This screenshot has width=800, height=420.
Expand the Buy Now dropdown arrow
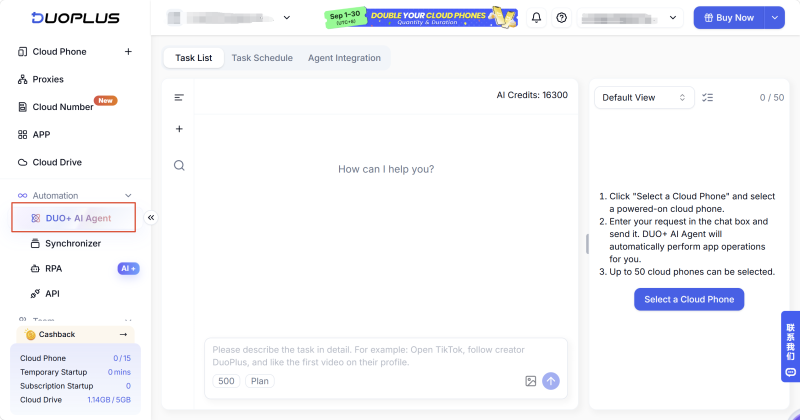click(x=774, y=18)
